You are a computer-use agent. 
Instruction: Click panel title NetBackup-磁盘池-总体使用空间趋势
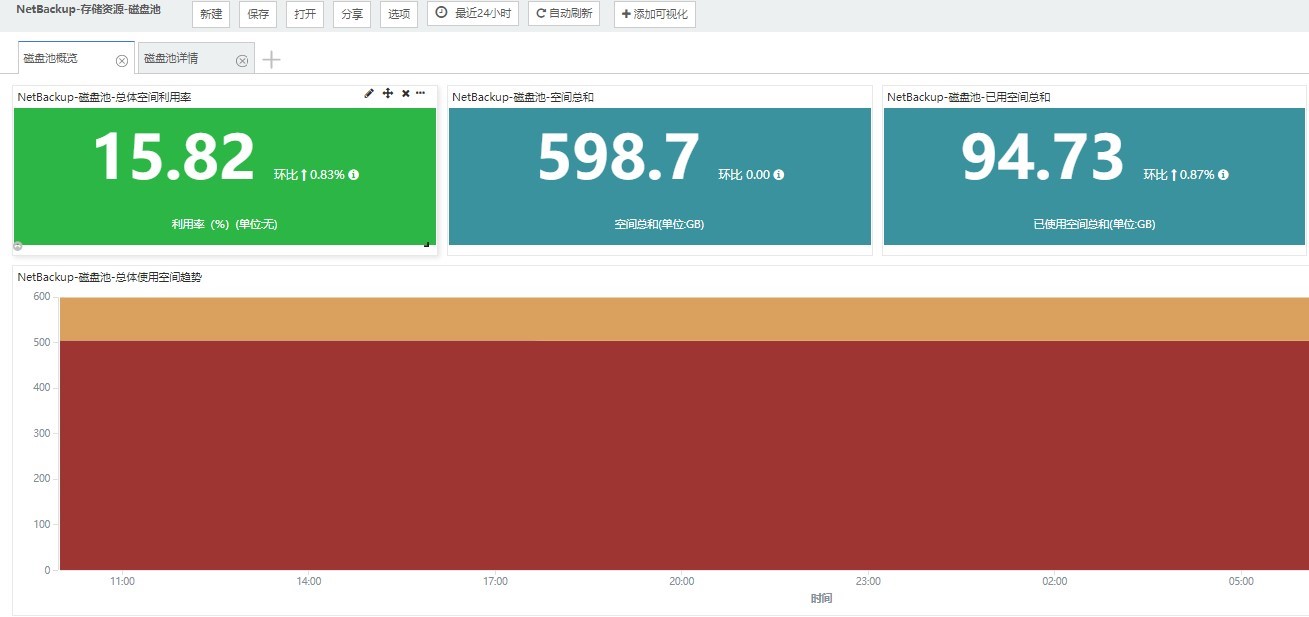coord(110,277)
